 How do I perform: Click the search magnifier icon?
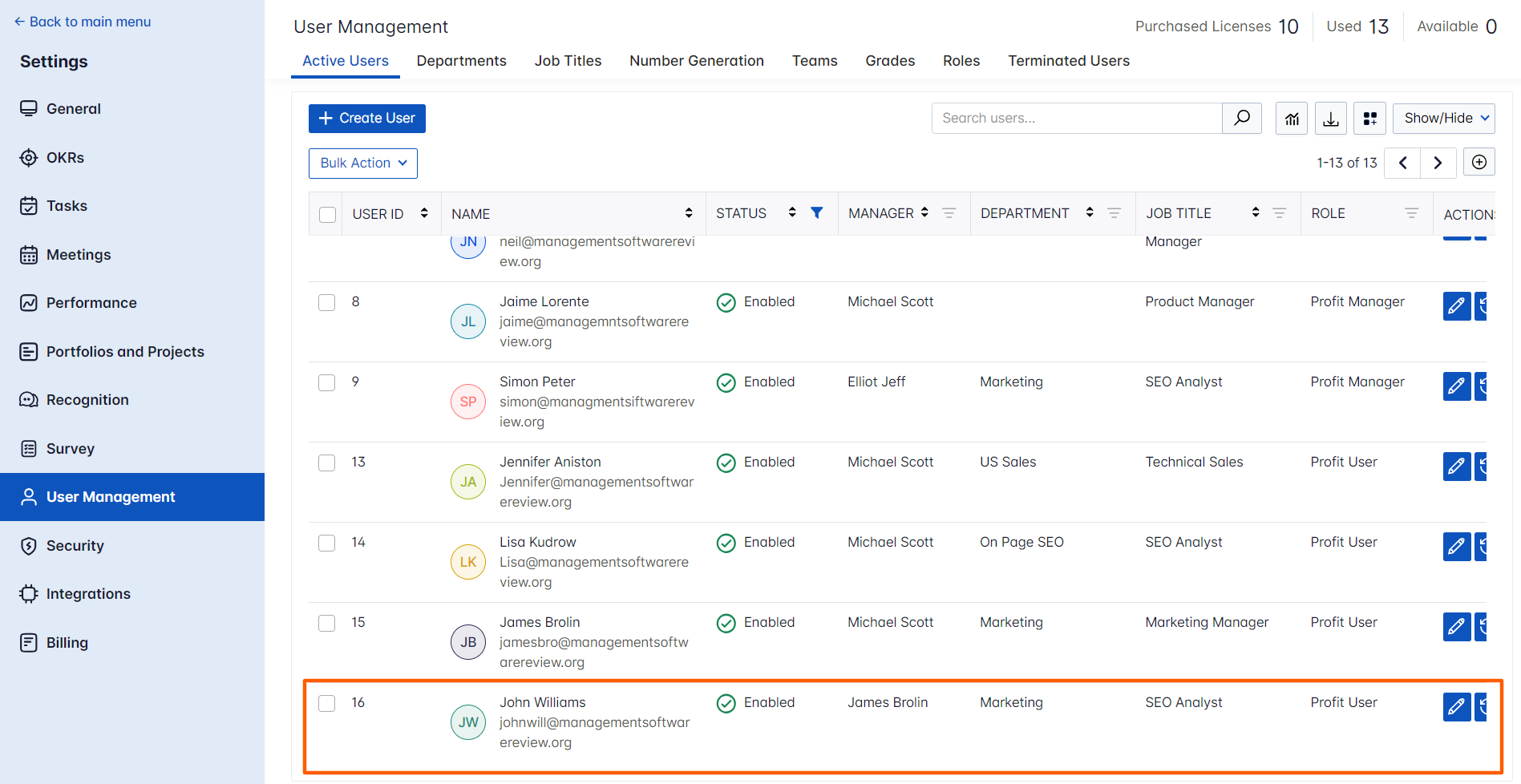(x=1241, y=118)
